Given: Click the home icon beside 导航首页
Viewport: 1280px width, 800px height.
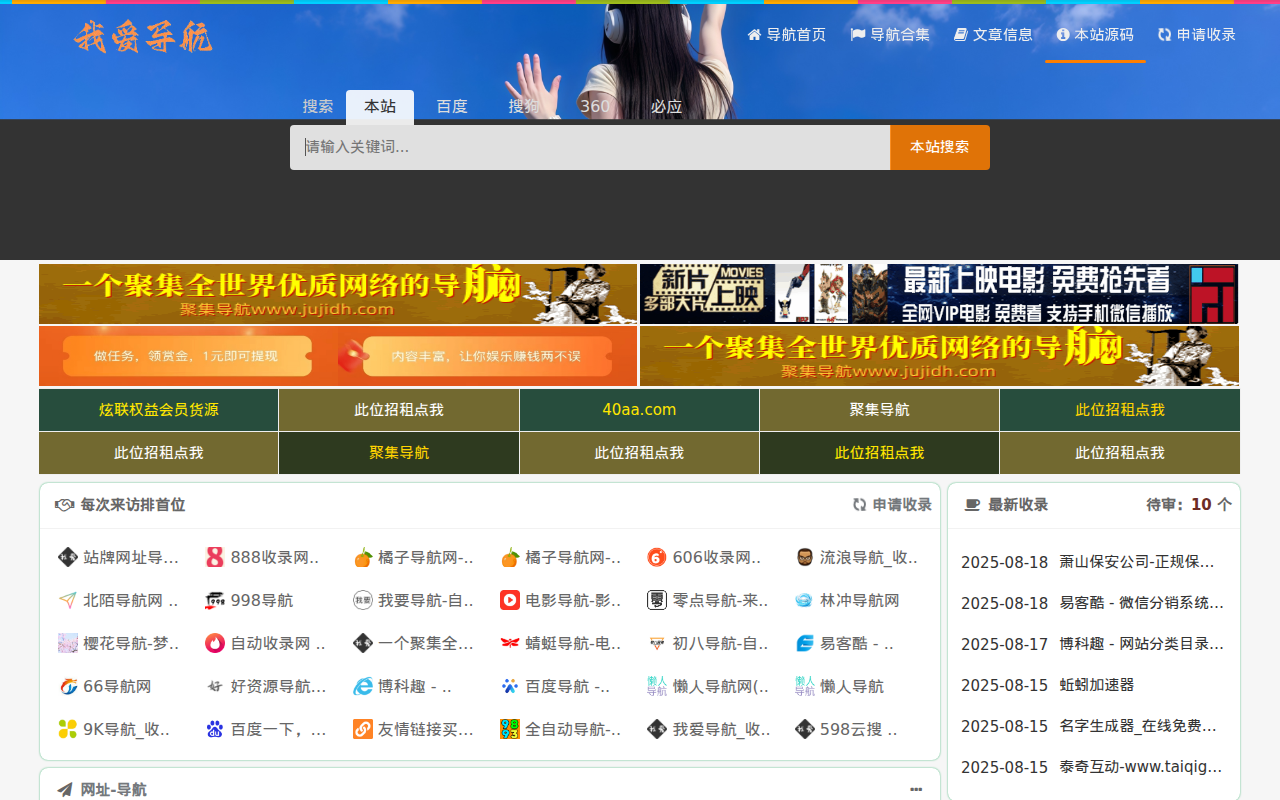Looking at the screenshot, I should tap(754, 35).
